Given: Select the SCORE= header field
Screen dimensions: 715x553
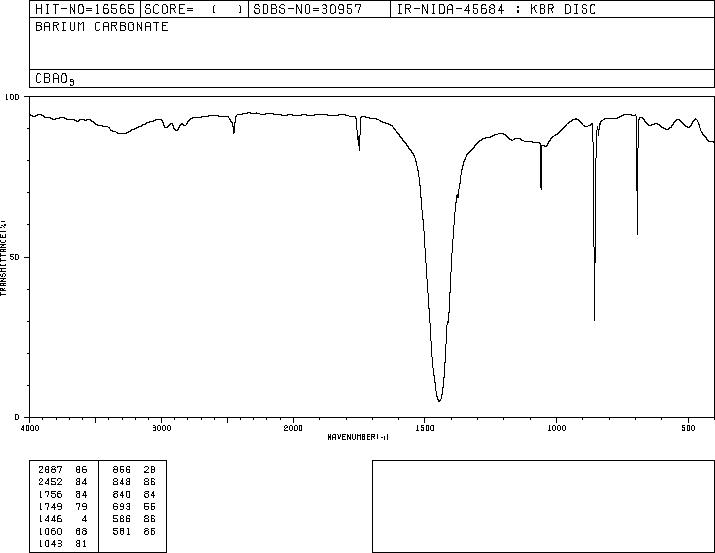Looking at the screenshot, I should tap(194, 9).
